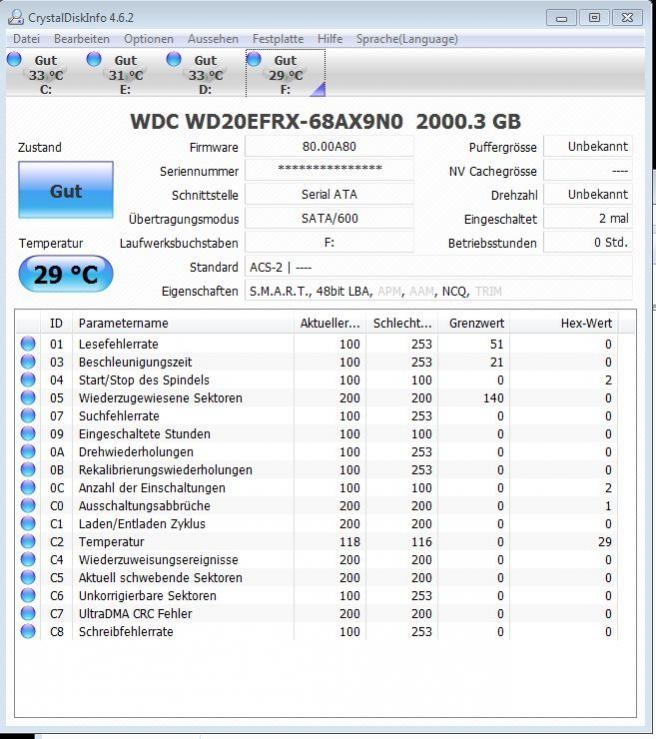Screen dimensions: 656x739
Task: Click the Eingeschaltet field 2 mal
Action: pos(588,218)
